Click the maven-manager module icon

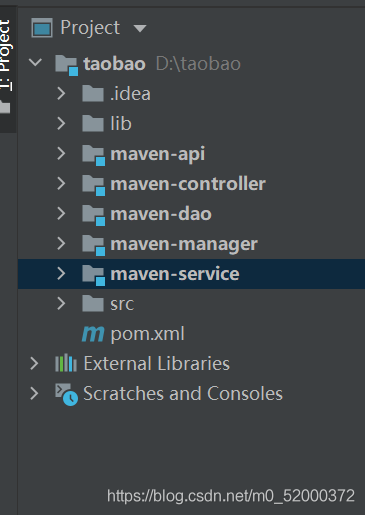(x=94, y=245)
